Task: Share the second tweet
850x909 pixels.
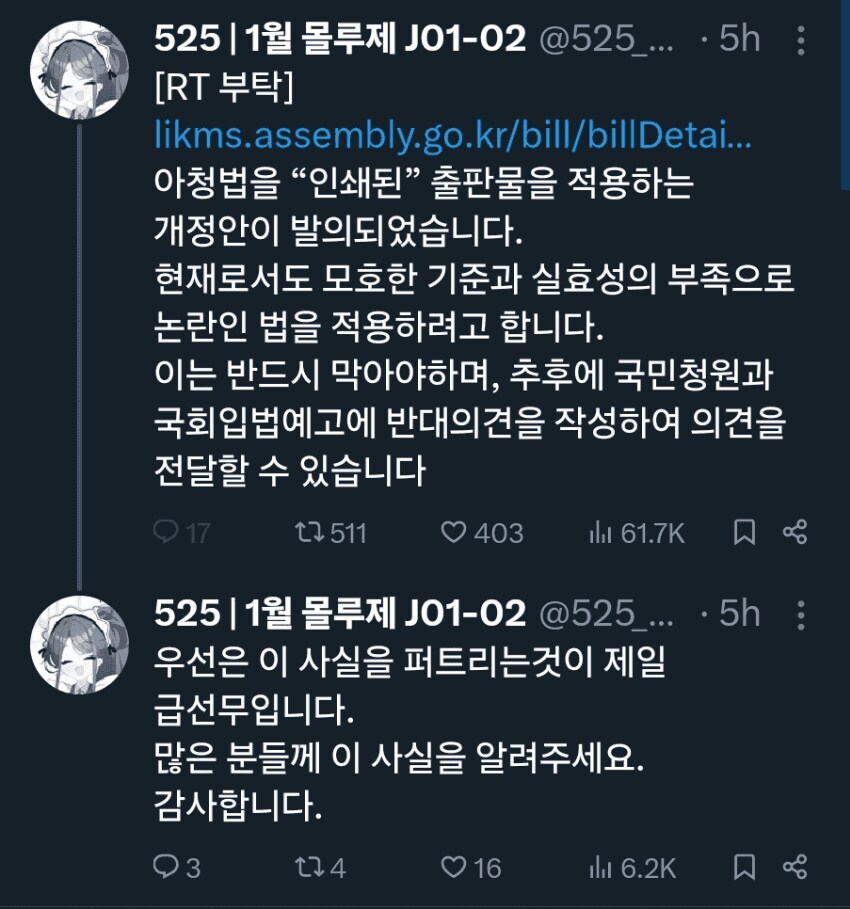Action: point(794,867)
